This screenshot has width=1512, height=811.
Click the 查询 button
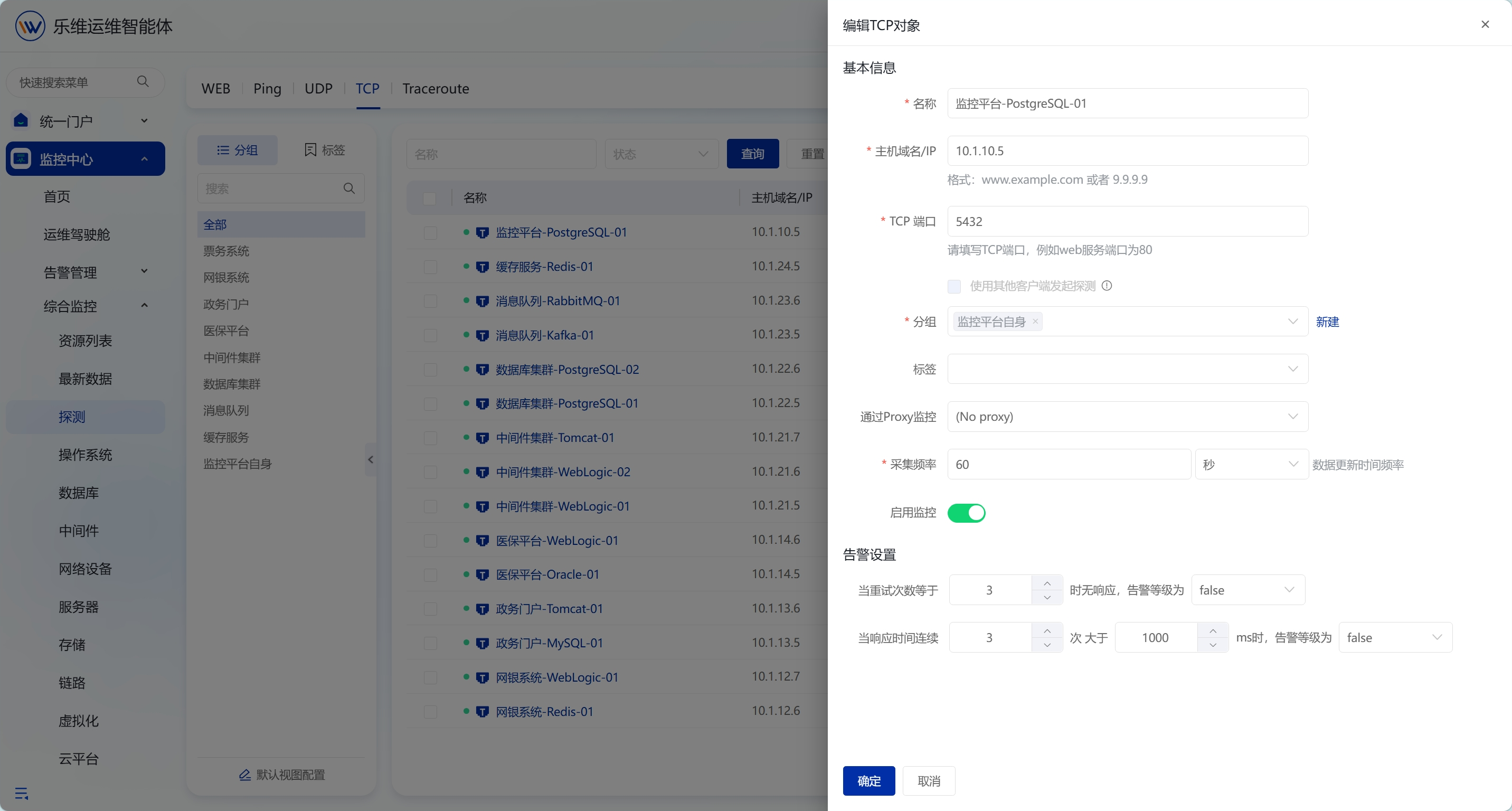pos(752,154)
